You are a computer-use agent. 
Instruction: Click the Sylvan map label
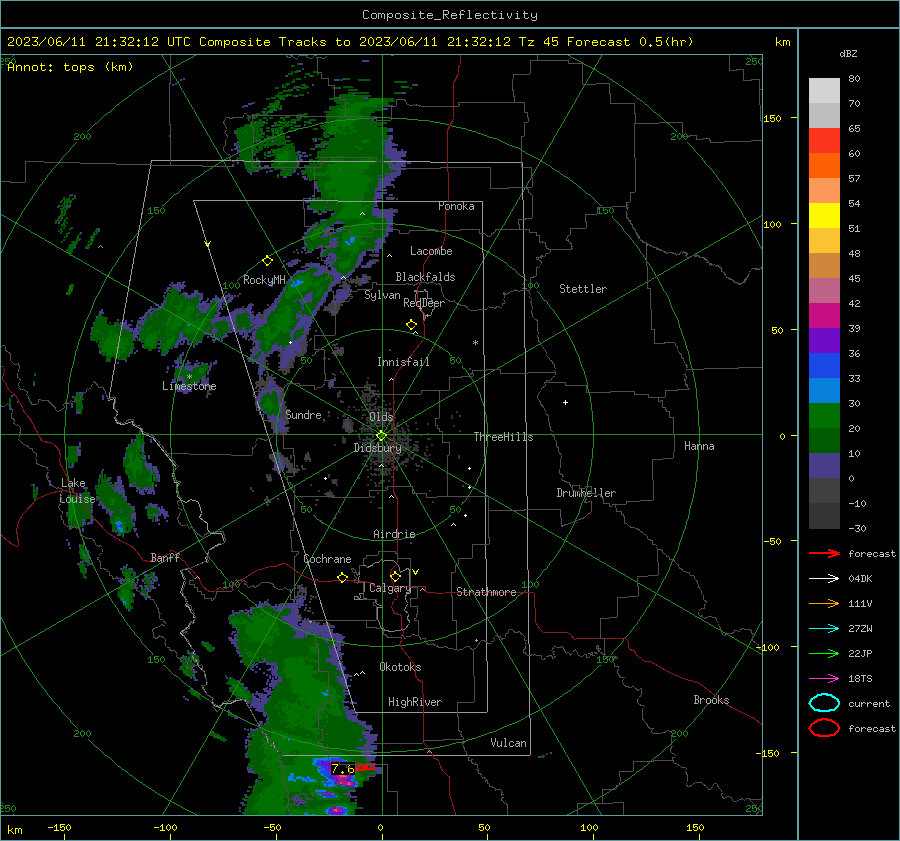click(x=382, y=295)
